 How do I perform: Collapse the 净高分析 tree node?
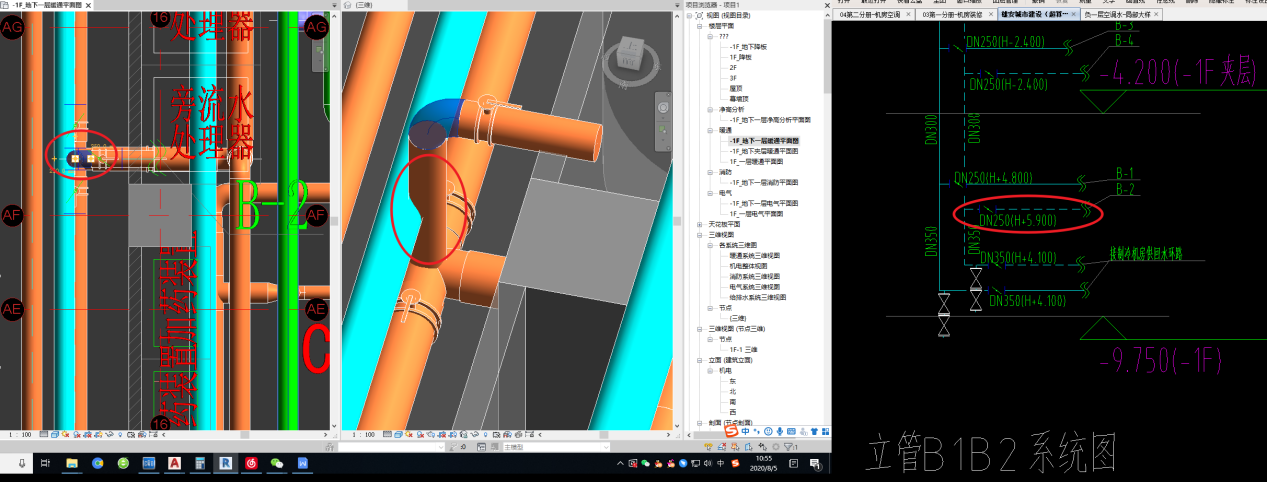click(x=709, y=109)
